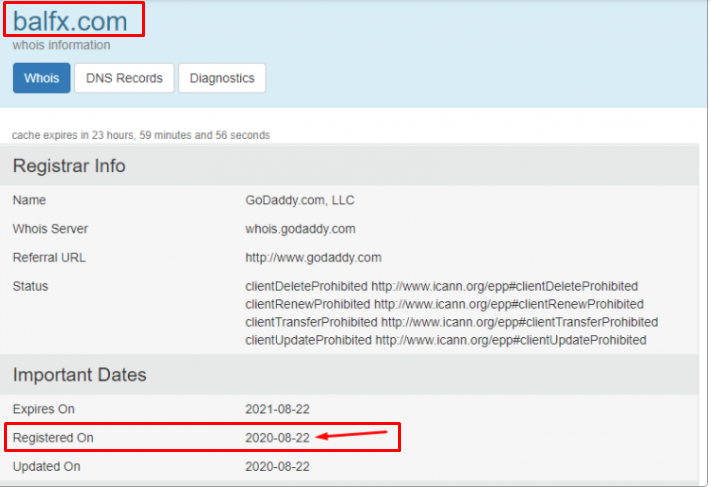Click the Updated On label

tap(47, 467)
